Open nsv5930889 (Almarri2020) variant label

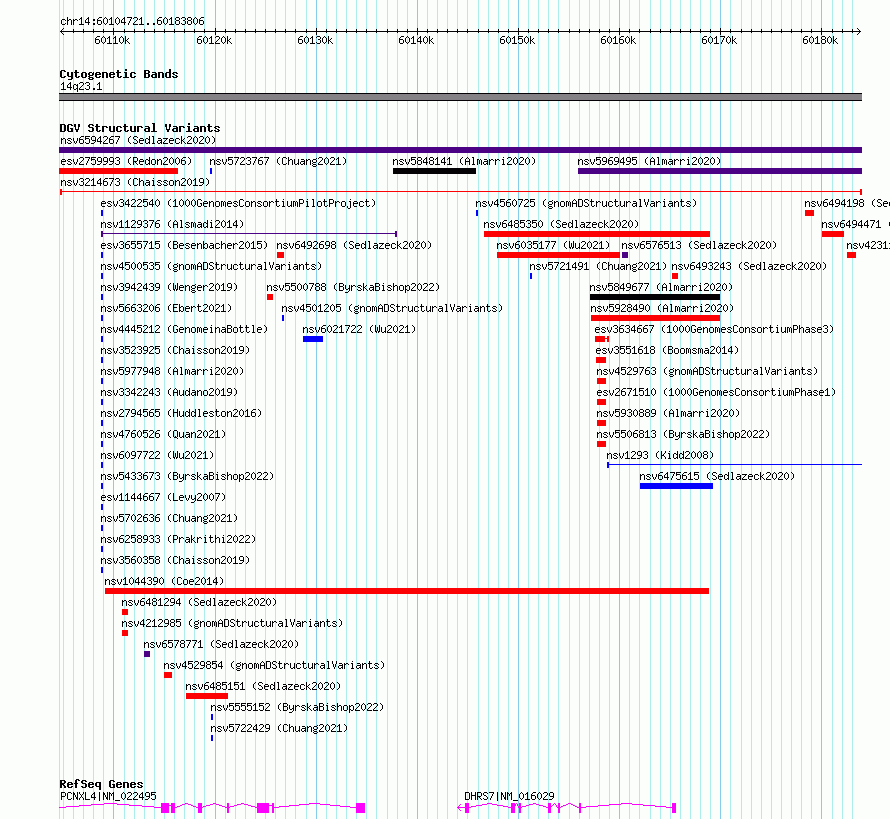[x=668, y=413]
